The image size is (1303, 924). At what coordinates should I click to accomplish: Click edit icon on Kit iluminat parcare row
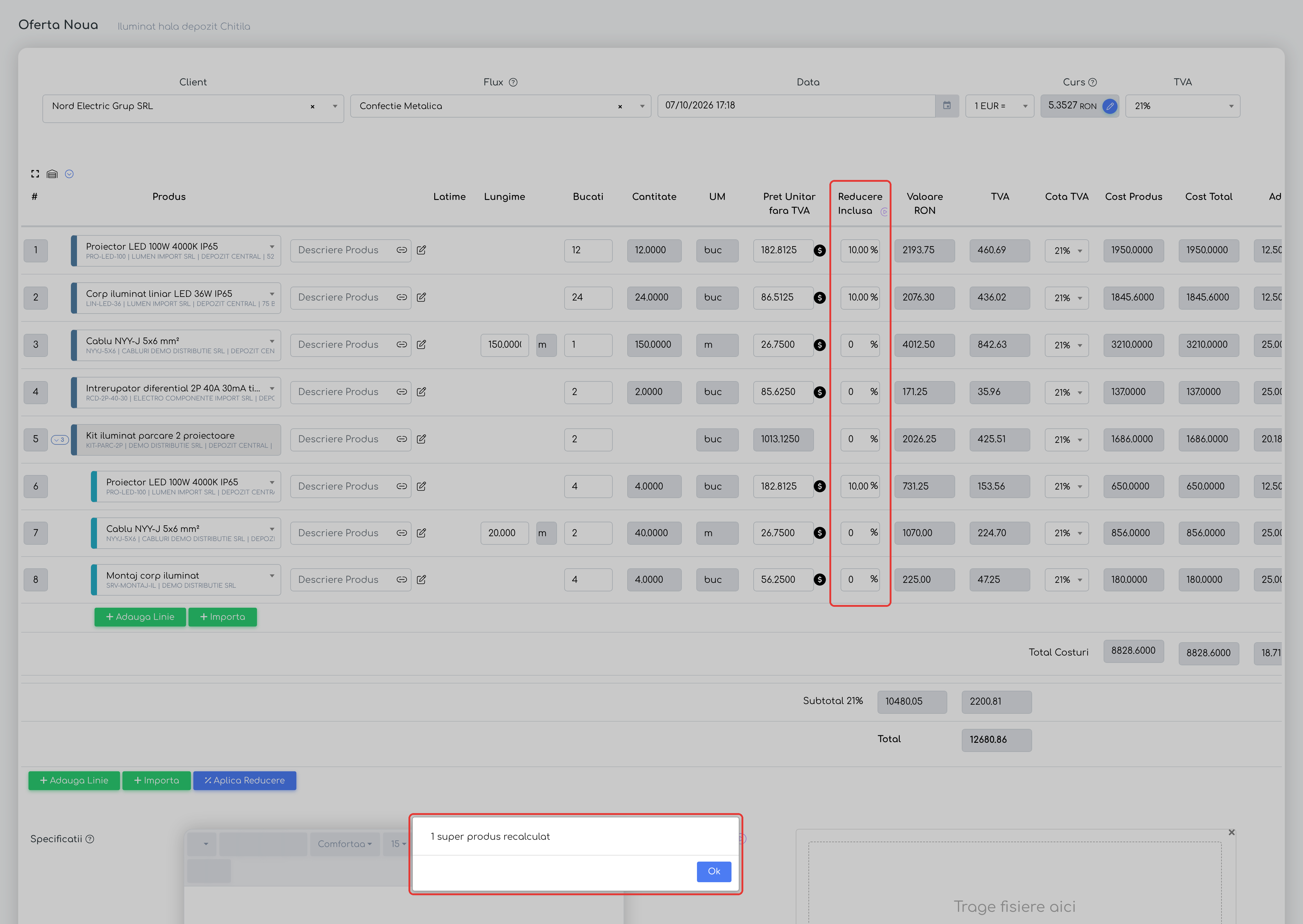tap(422, 439)
